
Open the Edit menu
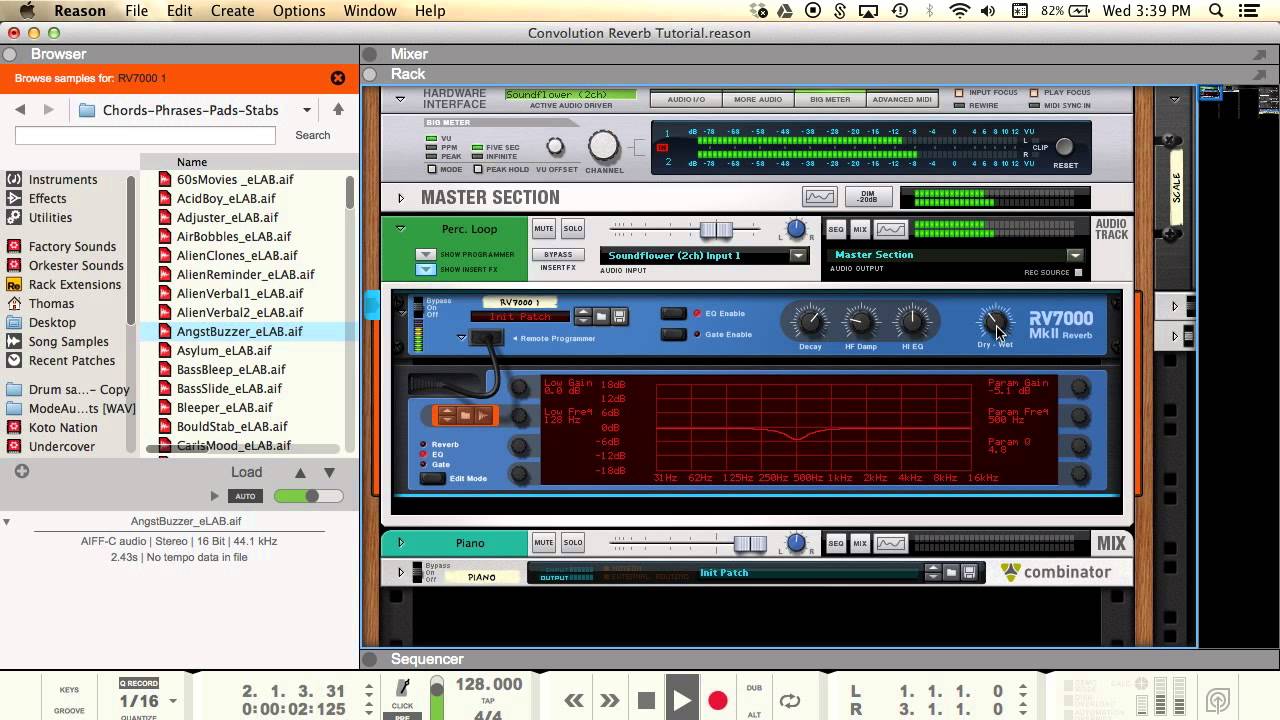[180, 11]
